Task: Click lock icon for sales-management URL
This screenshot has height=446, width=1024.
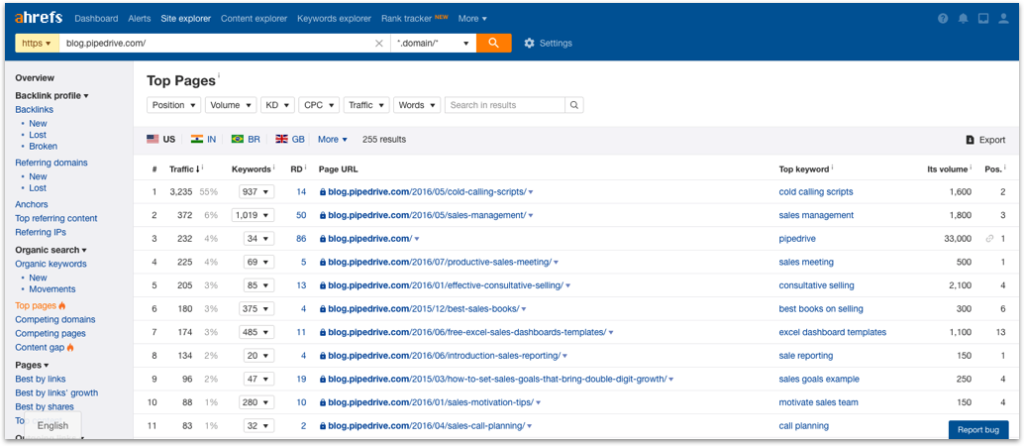Action: [x=323, y=215]
